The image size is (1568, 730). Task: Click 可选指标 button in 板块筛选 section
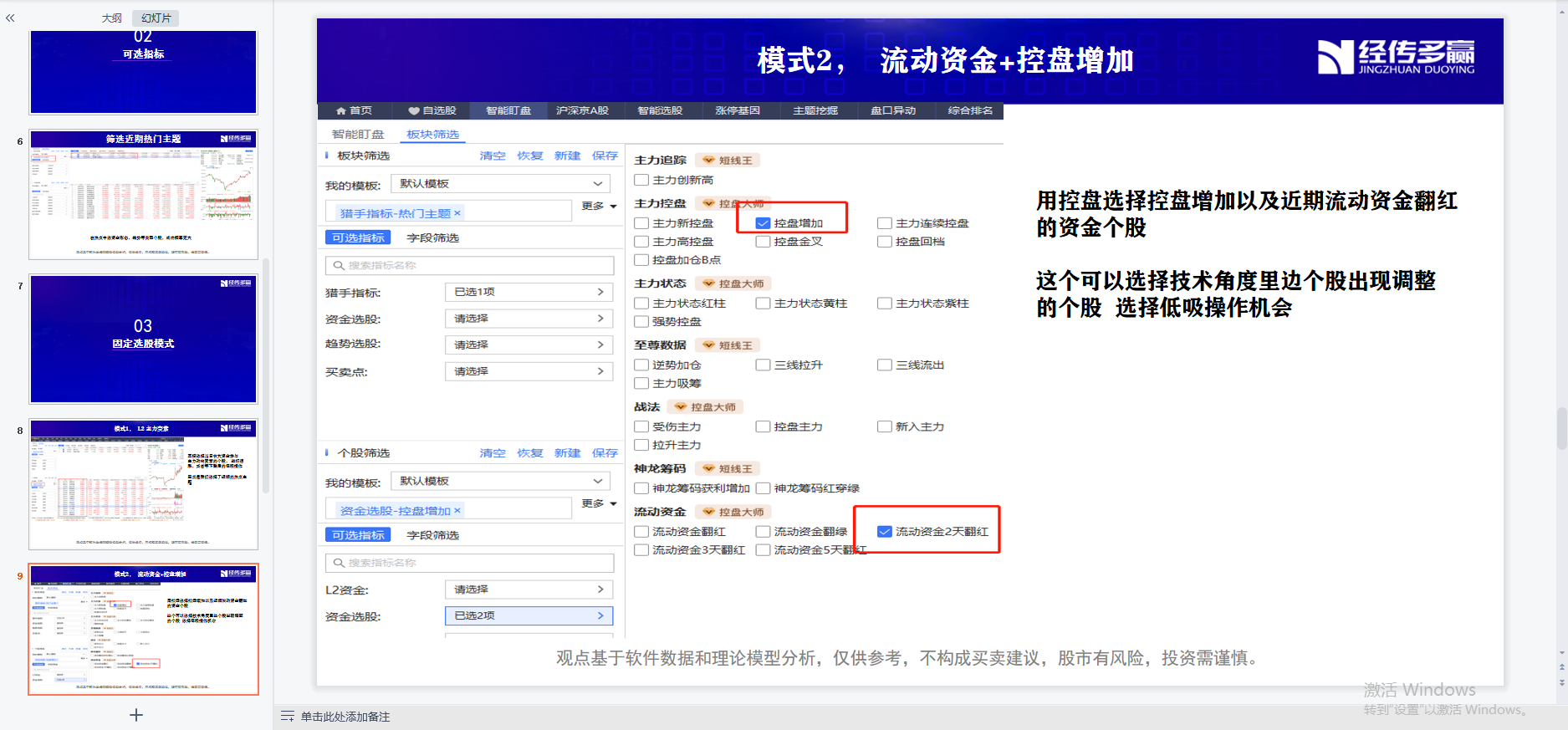point(358,238)
